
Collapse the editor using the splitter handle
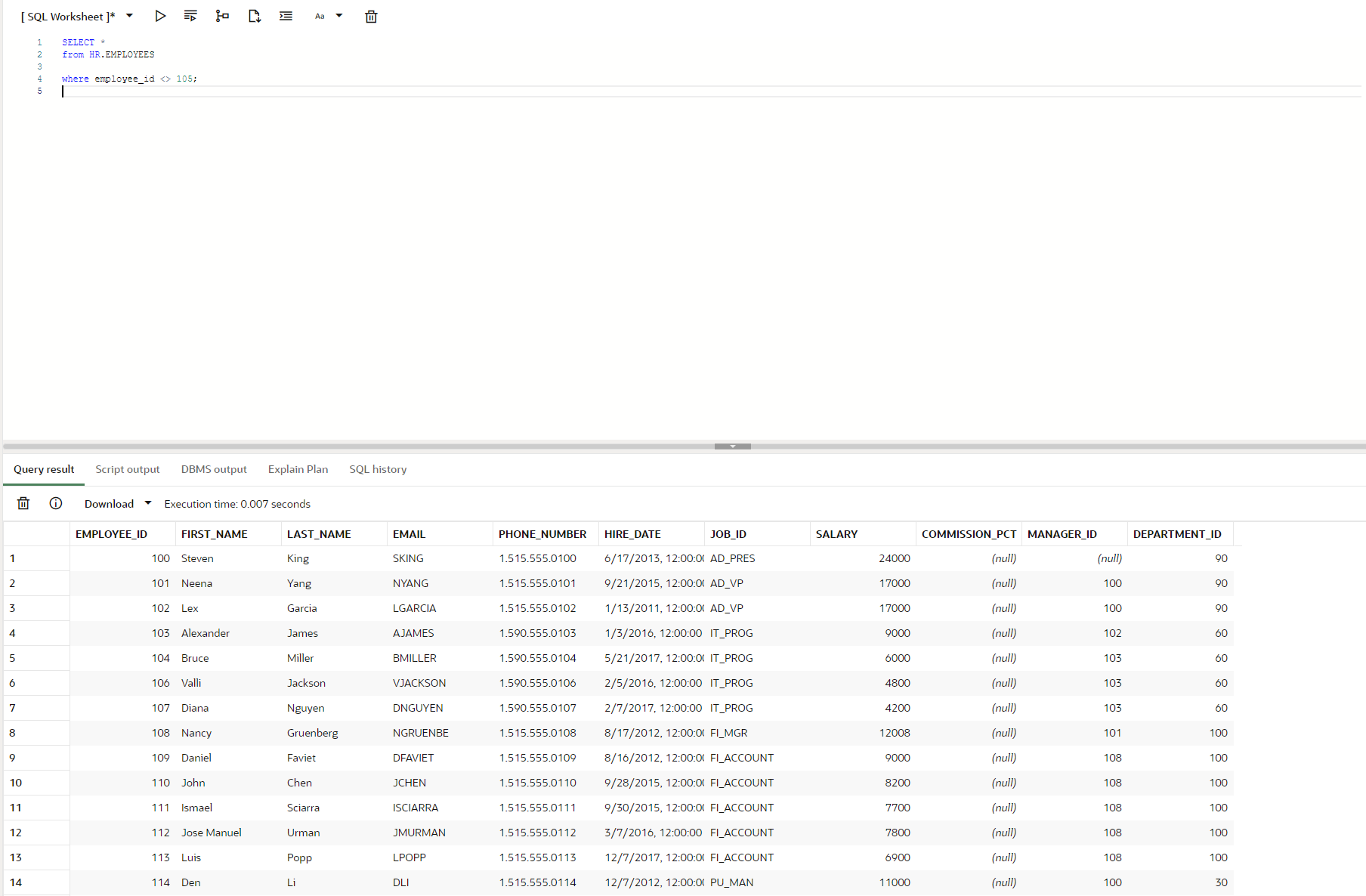point(733,446)
